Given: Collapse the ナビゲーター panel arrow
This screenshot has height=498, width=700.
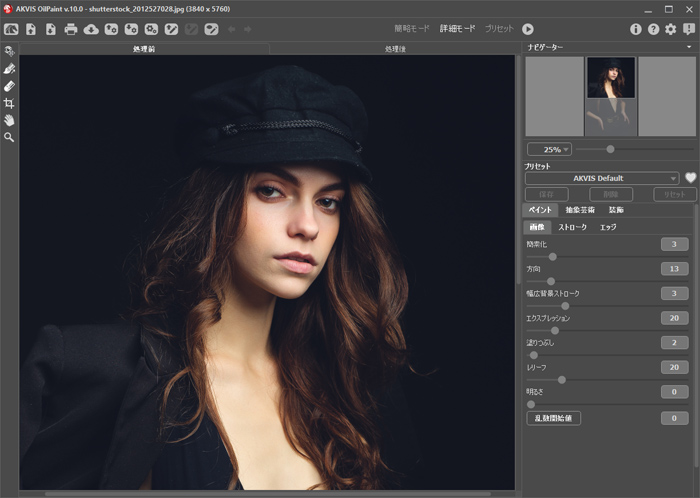Looking at the screenshot, I should pos(689,46).
